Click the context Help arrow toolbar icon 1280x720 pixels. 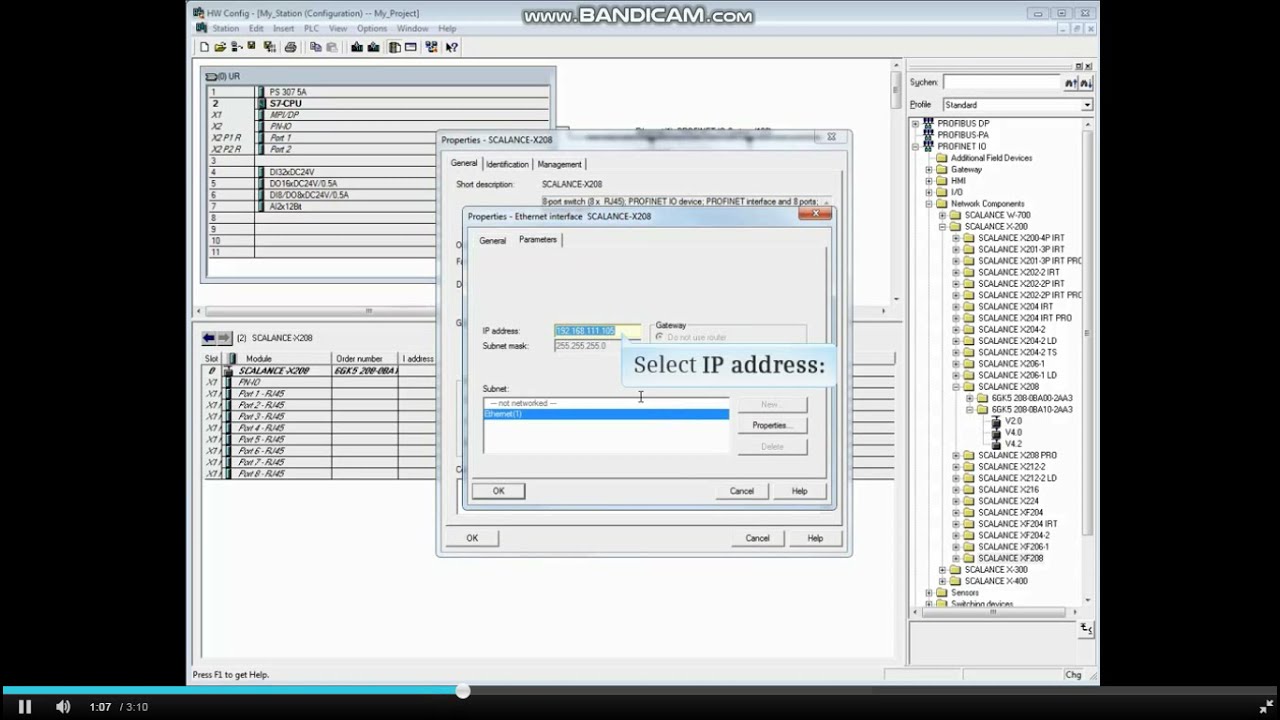coord(451,46)
